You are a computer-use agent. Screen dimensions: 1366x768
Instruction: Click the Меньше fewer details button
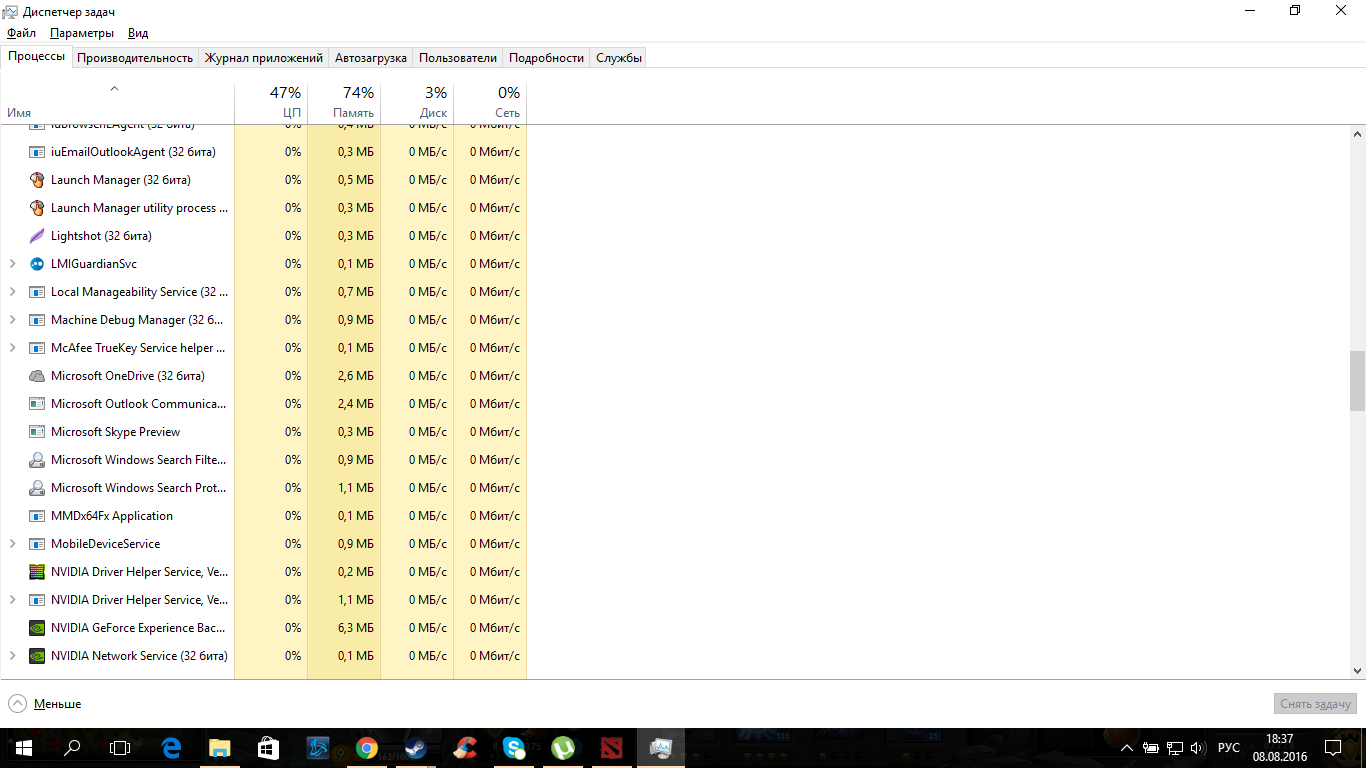(45, 704)
